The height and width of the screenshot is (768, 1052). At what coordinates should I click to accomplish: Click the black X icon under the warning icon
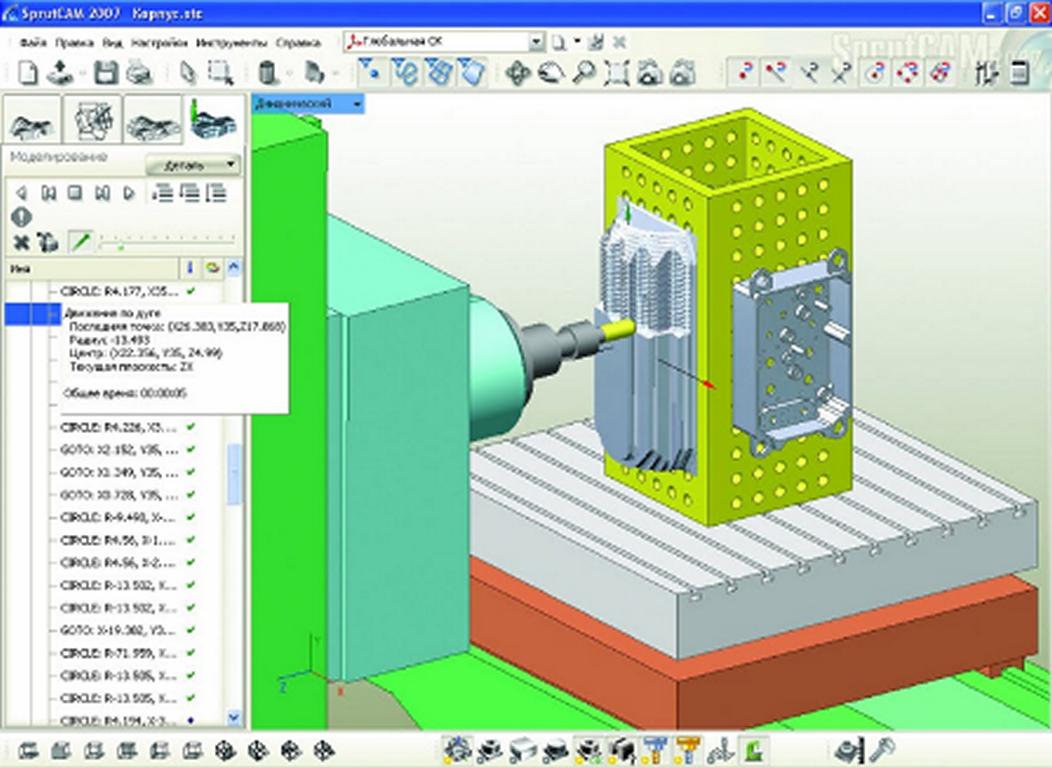click(21, 241)
